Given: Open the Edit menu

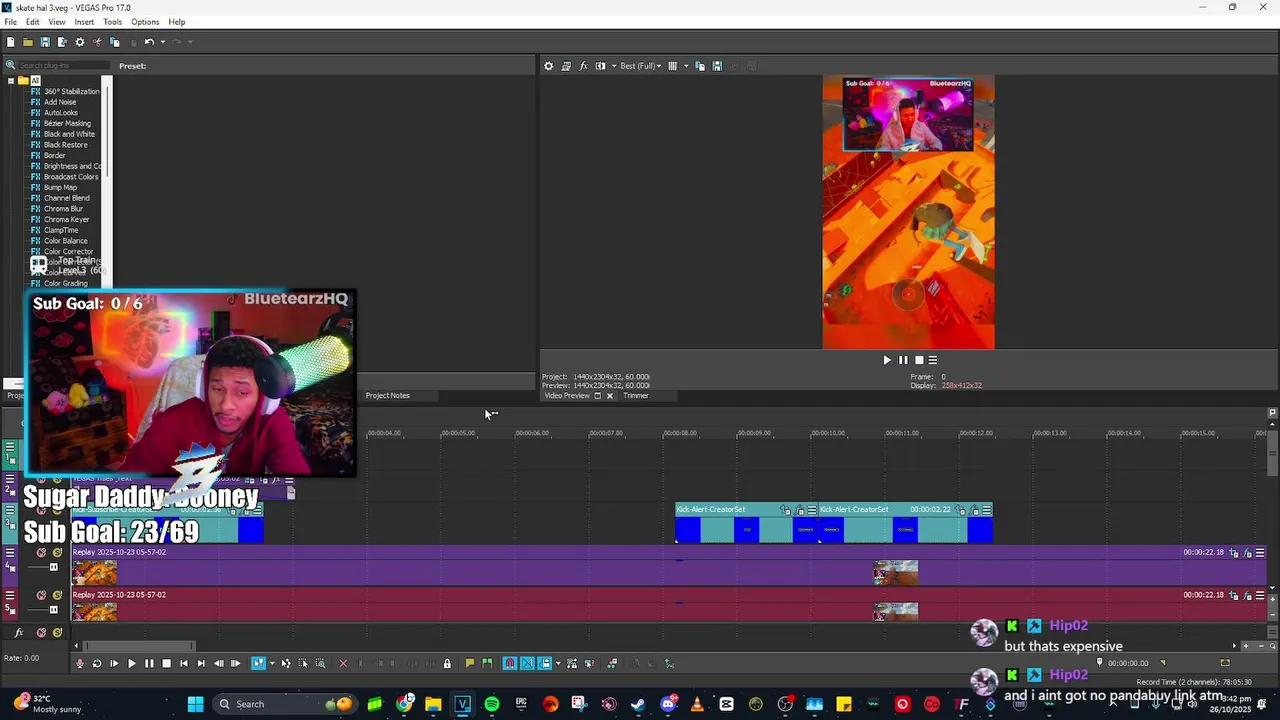Looking at the screenshot, I should click(x=33, y=22).
